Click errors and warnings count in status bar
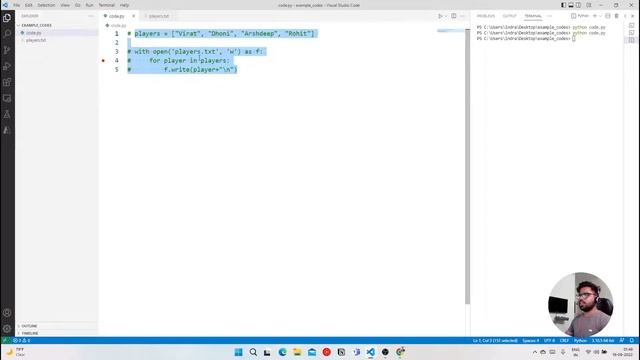640x360 pixels. (21, 340)
